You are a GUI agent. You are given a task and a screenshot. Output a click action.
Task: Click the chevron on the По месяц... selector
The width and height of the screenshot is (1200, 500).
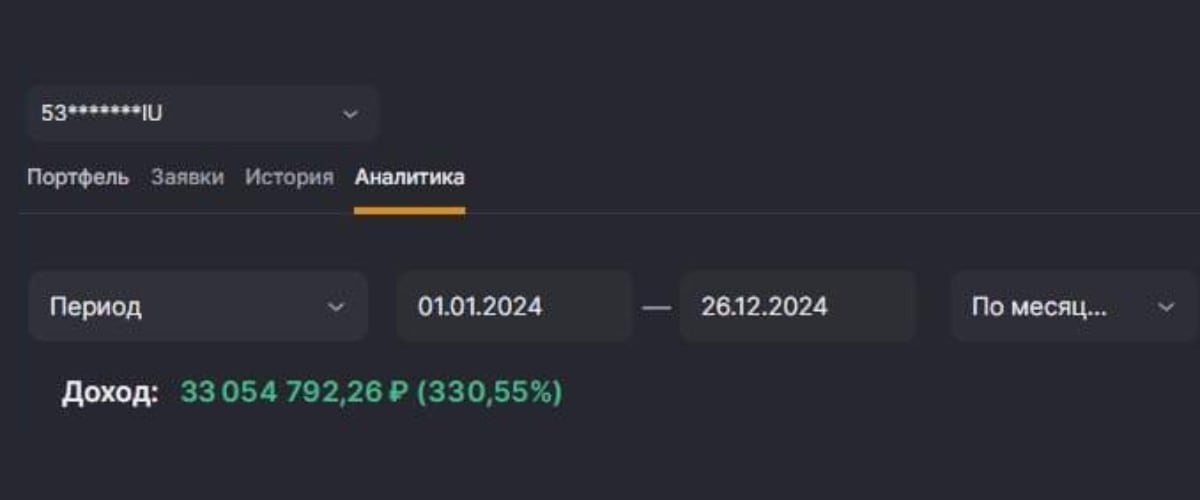(x=1166, y=306)
